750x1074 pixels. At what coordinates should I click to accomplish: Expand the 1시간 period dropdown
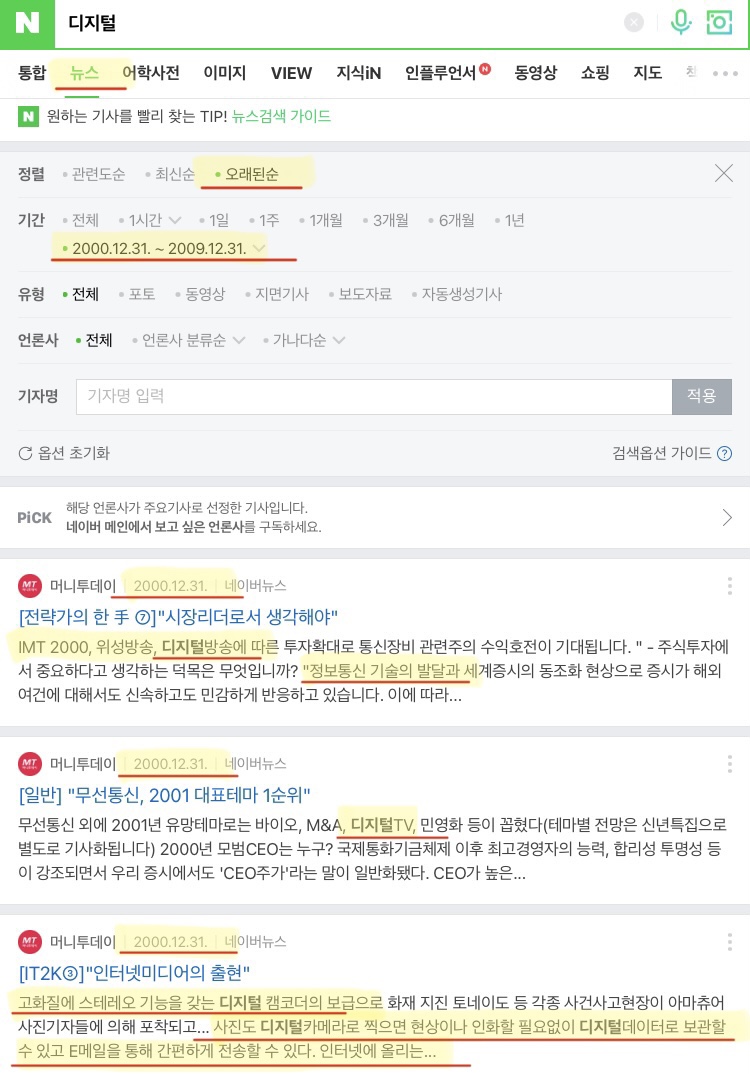coord(150,220)
